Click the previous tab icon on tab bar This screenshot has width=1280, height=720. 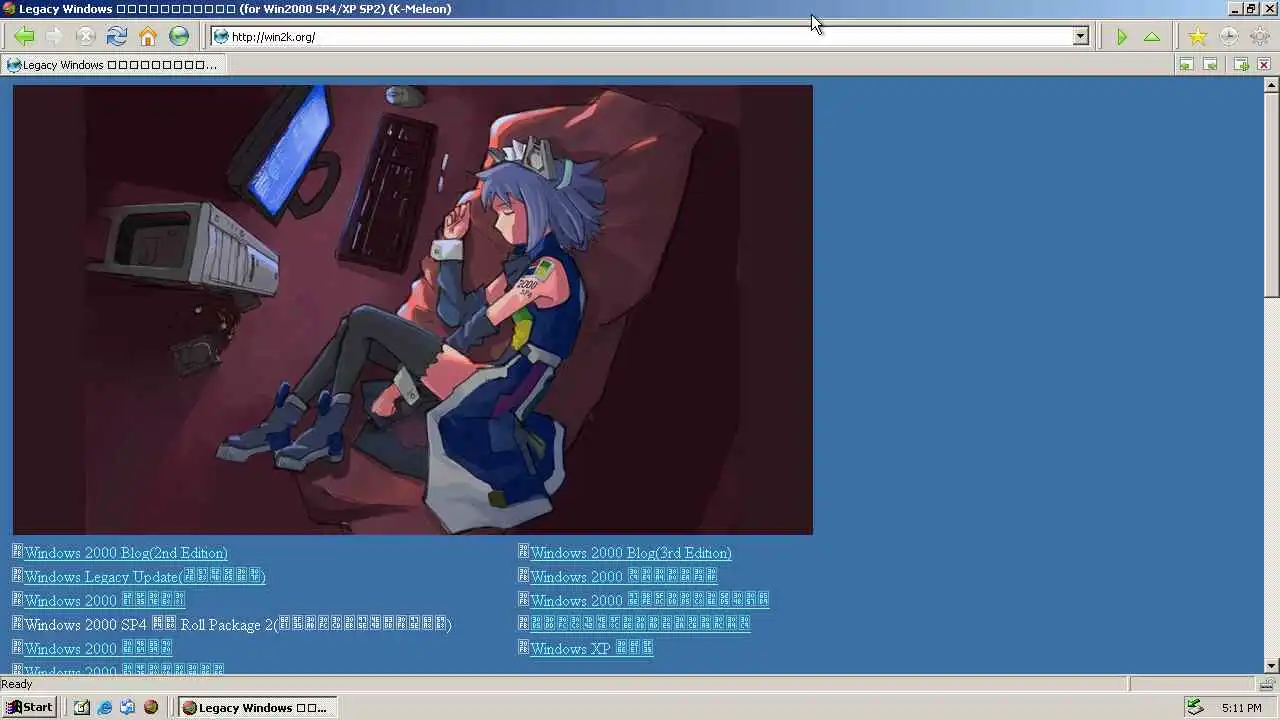click(x=1186, y=65)
